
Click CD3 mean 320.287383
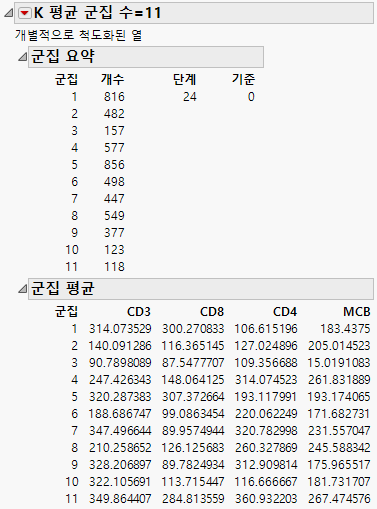coord(120,397)
